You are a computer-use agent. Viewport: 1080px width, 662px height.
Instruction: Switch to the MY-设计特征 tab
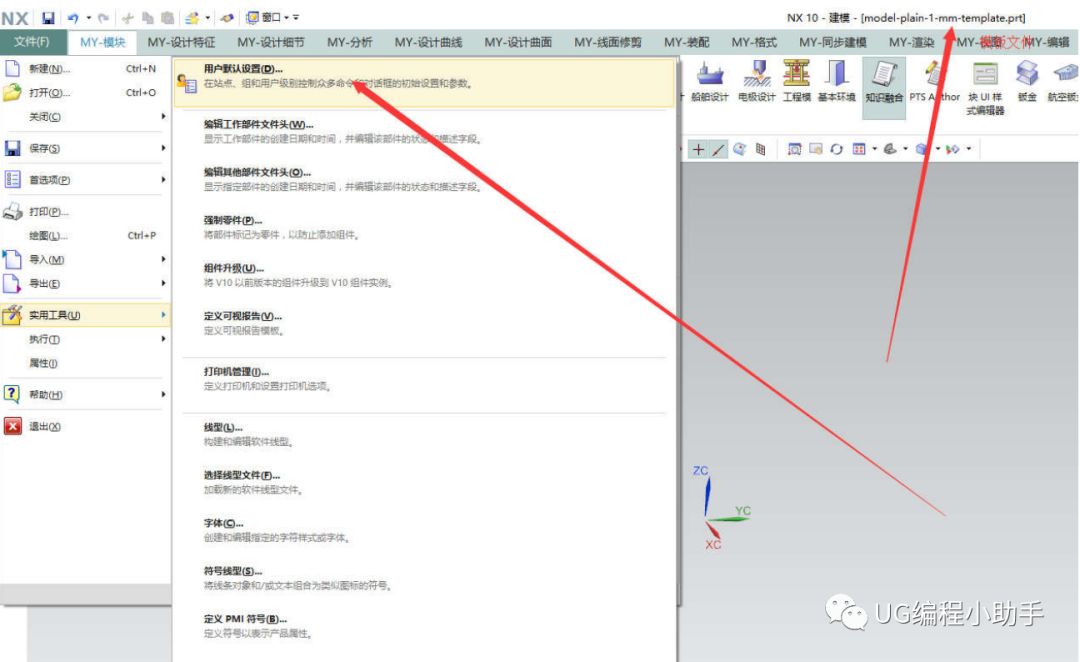pyautogui.click(x=181, y=42)
